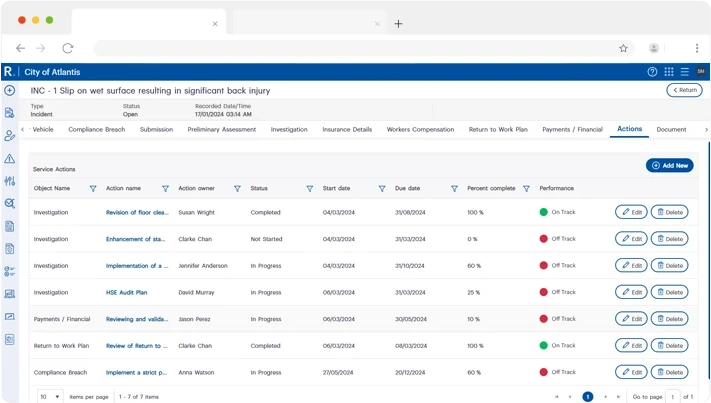Click the plus circle icon in left sidebar

[9, 90]
